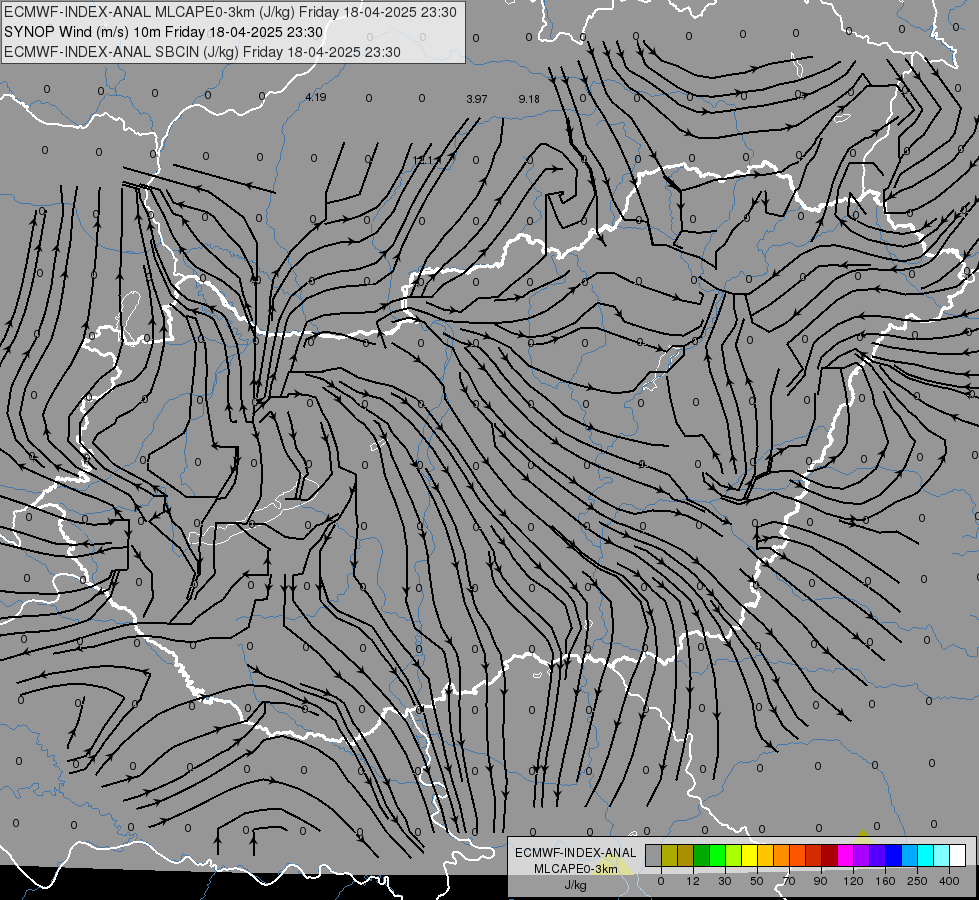The width and height of the screenshot is (979, 900).
Task: Click the SBCIN title line
Action: [x=202, y=52]
